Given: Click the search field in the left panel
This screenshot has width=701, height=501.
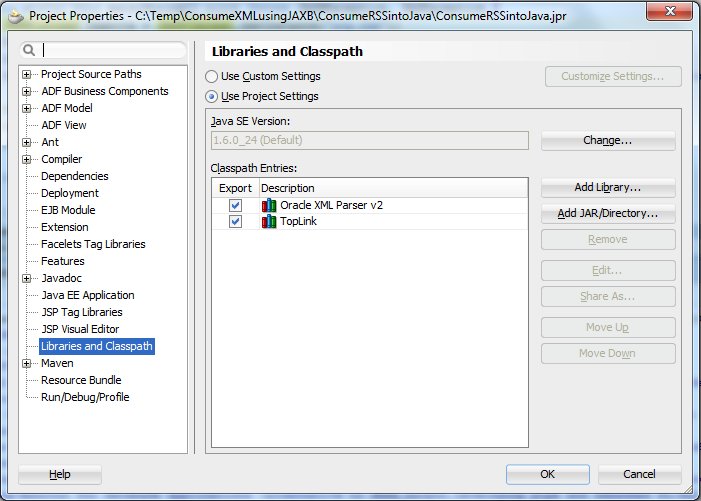Looking at the screenshot, I should click(112, 50).
